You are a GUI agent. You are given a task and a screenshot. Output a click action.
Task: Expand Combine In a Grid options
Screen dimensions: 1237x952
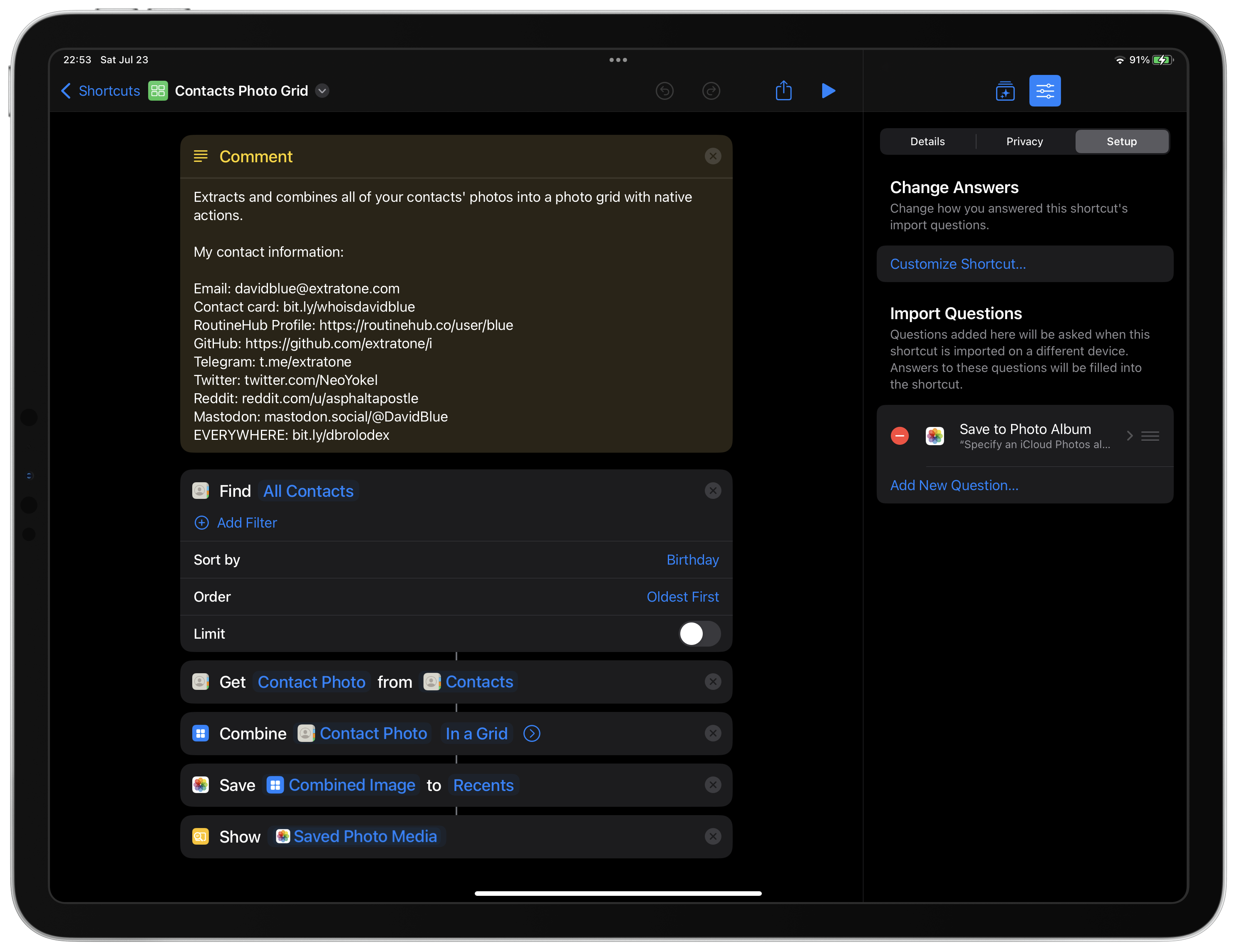pyautogui.click(x=531, y=734)
